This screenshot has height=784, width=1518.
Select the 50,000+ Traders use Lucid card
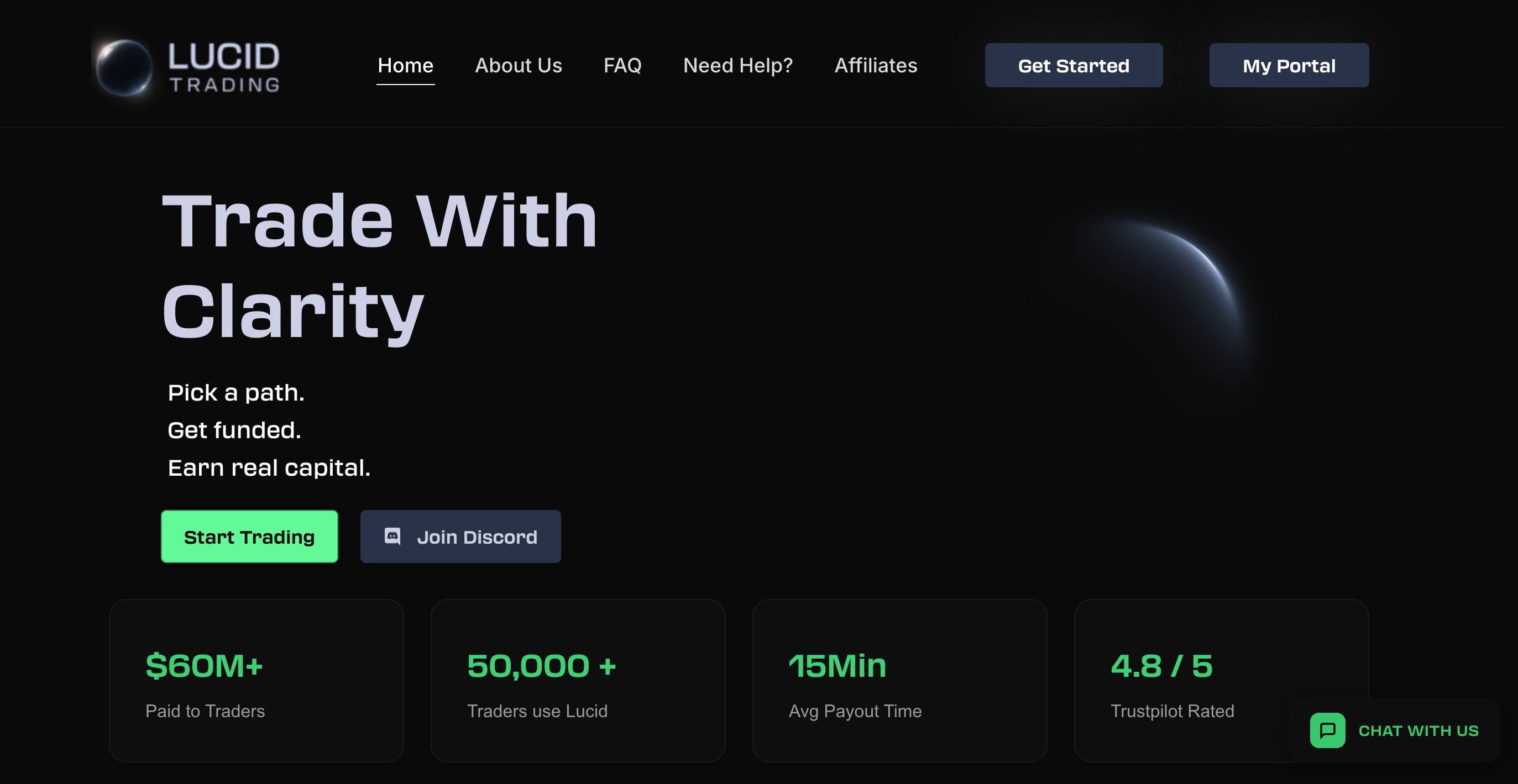(578, 680)
